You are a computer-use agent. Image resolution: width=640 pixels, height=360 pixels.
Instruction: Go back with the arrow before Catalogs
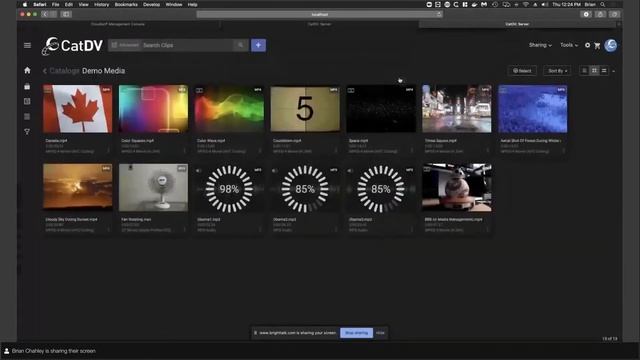(x=44, y=71)
